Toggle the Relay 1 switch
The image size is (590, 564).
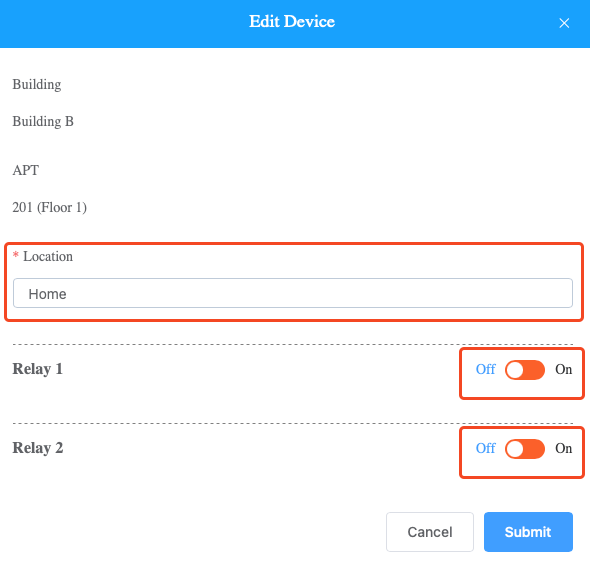(x=525, y=369)
